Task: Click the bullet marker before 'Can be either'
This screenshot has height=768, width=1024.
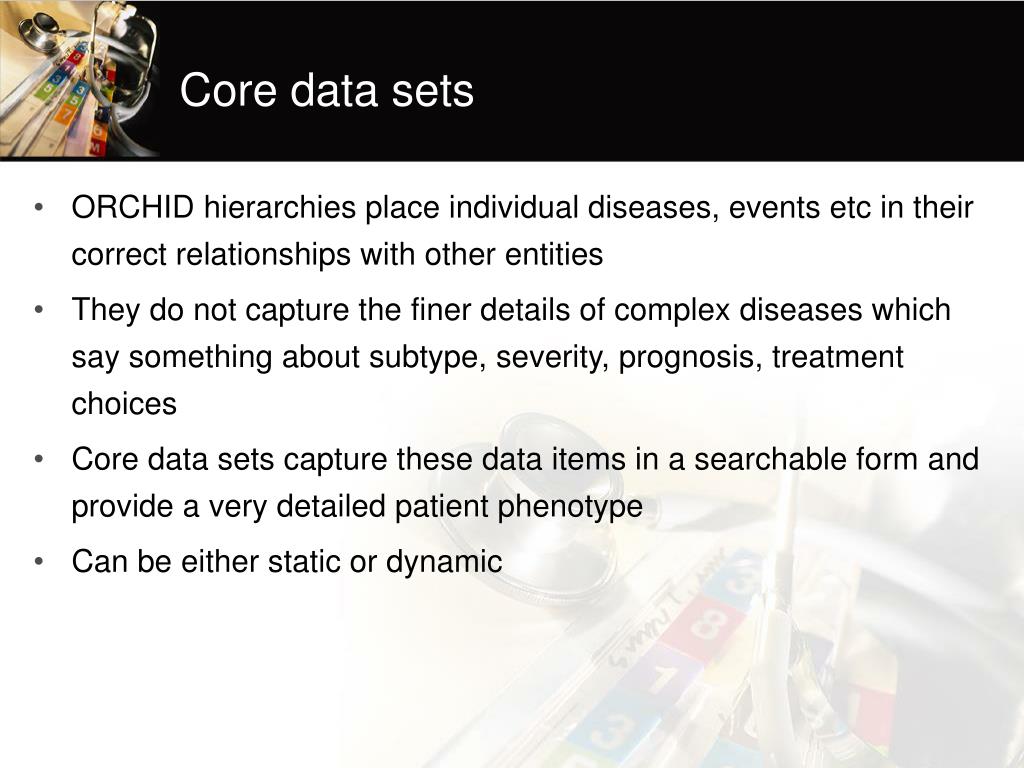Action: (39, 561)
